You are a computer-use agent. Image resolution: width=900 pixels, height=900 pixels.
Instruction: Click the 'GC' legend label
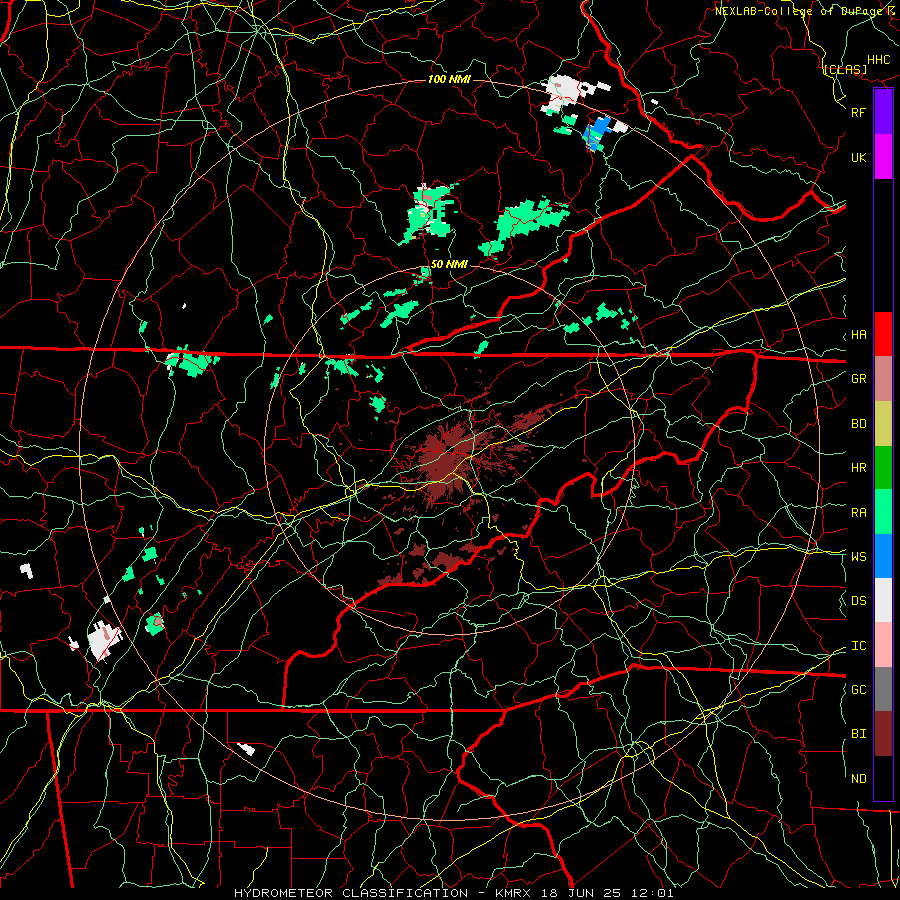click(858, 690)
